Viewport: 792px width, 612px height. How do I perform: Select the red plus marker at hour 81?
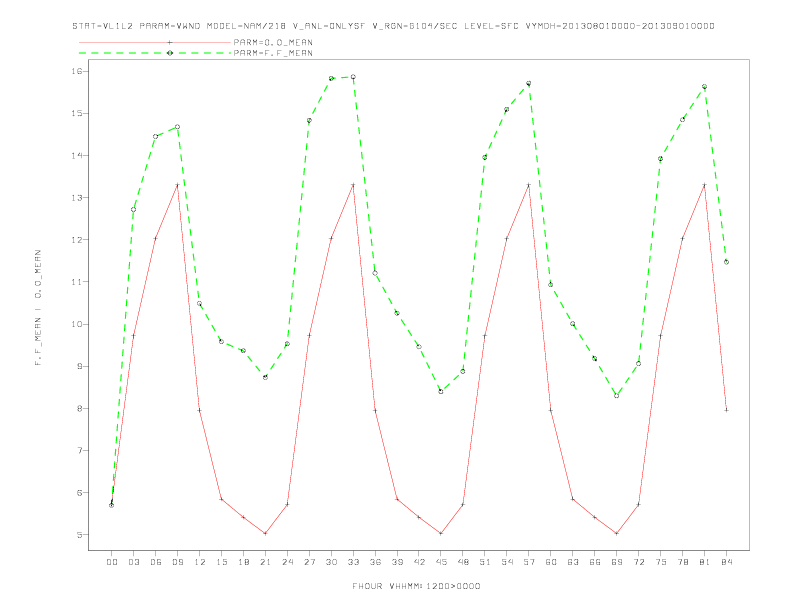click(x=705, y=185)
